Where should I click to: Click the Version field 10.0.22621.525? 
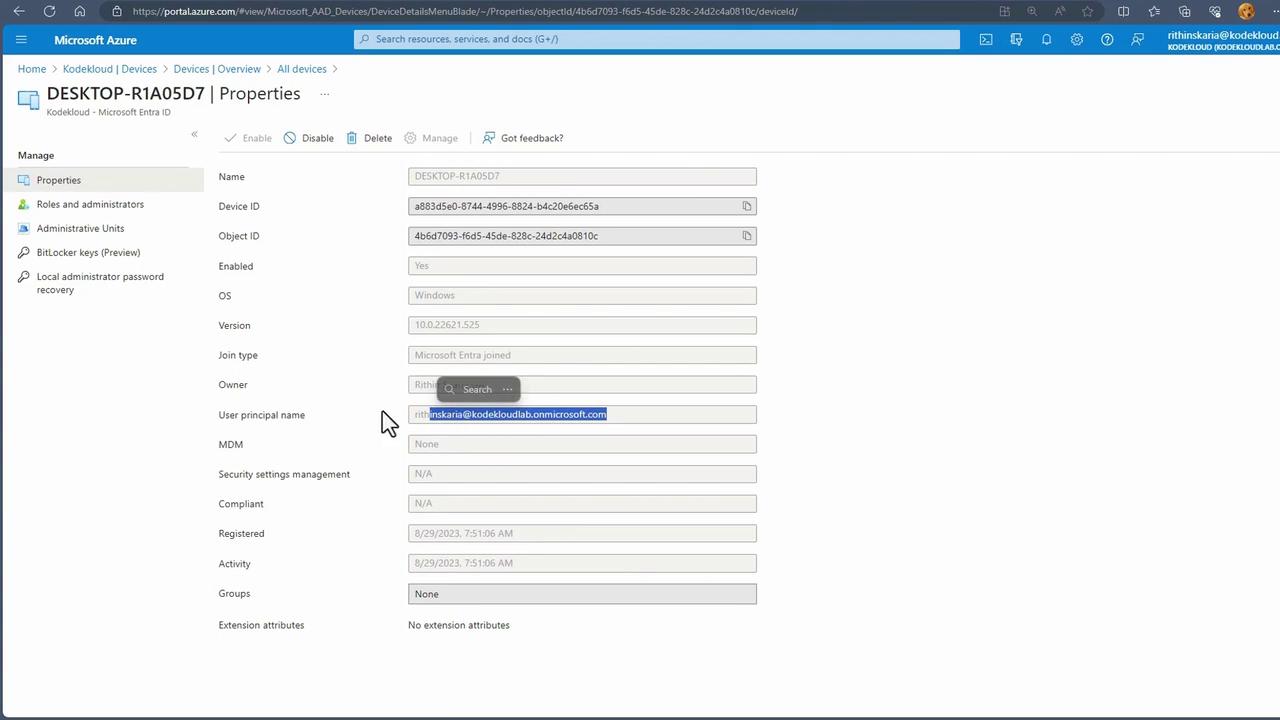[x=582, y=325]
